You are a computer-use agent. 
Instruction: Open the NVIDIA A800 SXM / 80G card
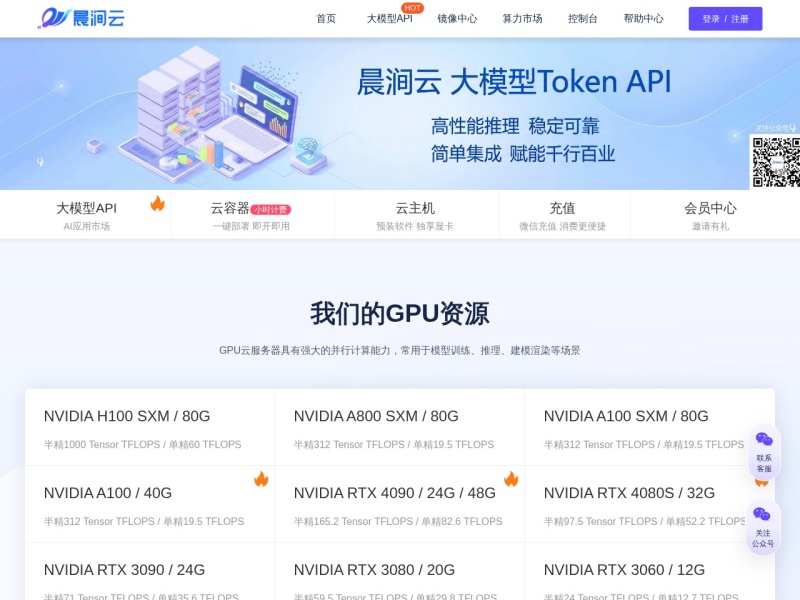399,427
